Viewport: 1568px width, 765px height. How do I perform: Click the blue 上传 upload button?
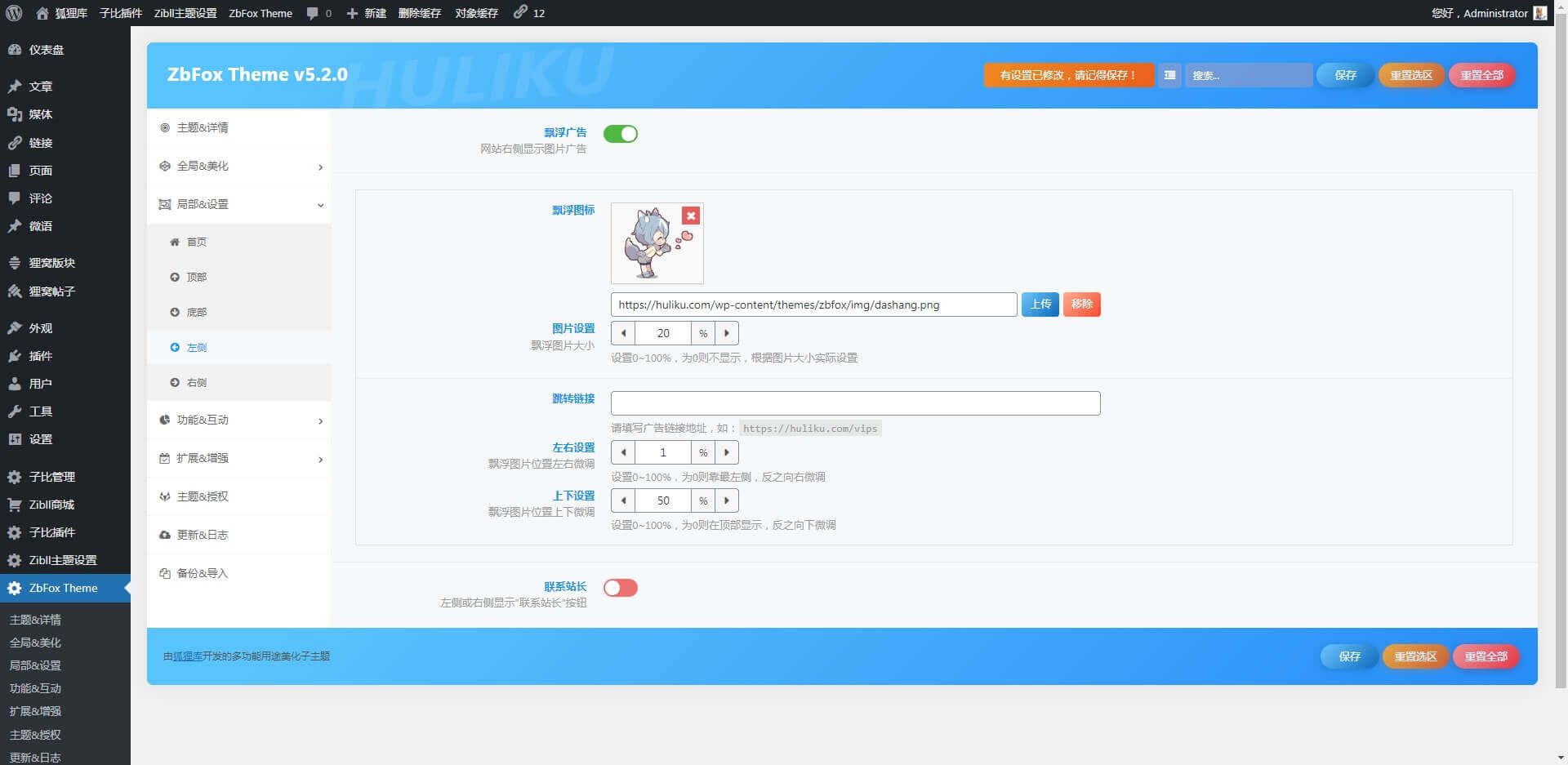tap(1040, 305)
